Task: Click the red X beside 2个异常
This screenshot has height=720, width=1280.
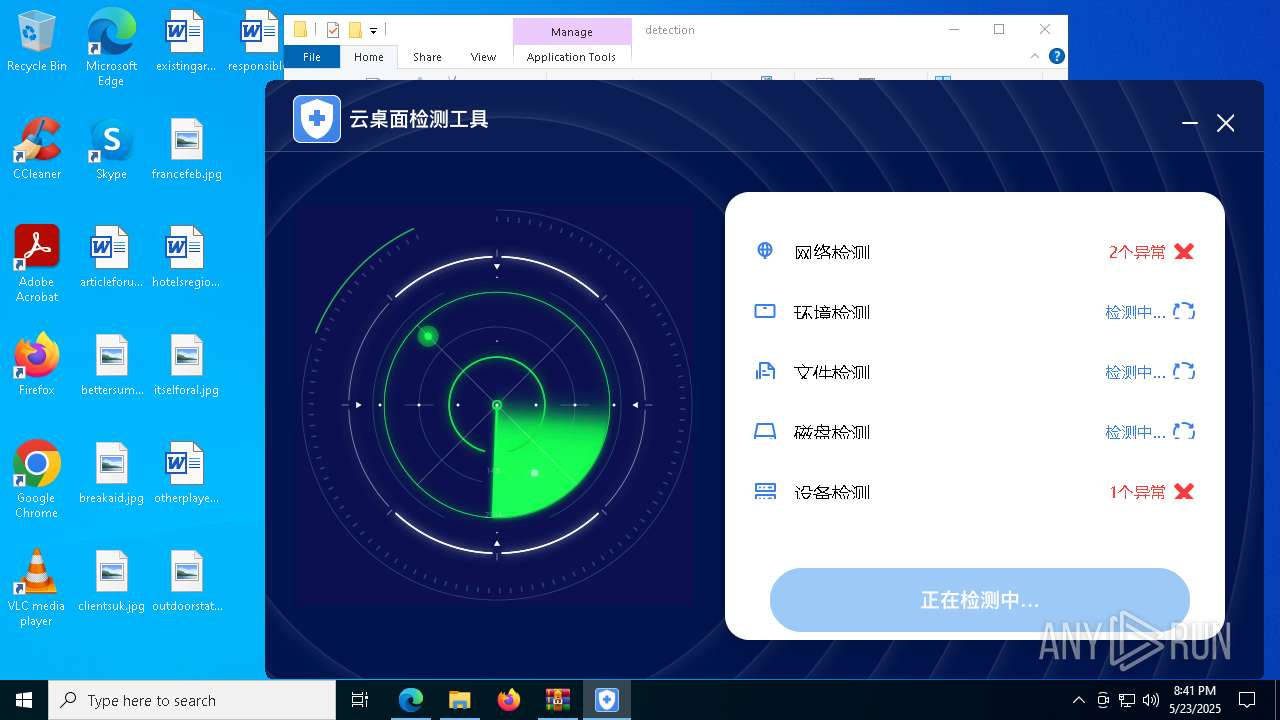Action: (x=1184, y=251)
